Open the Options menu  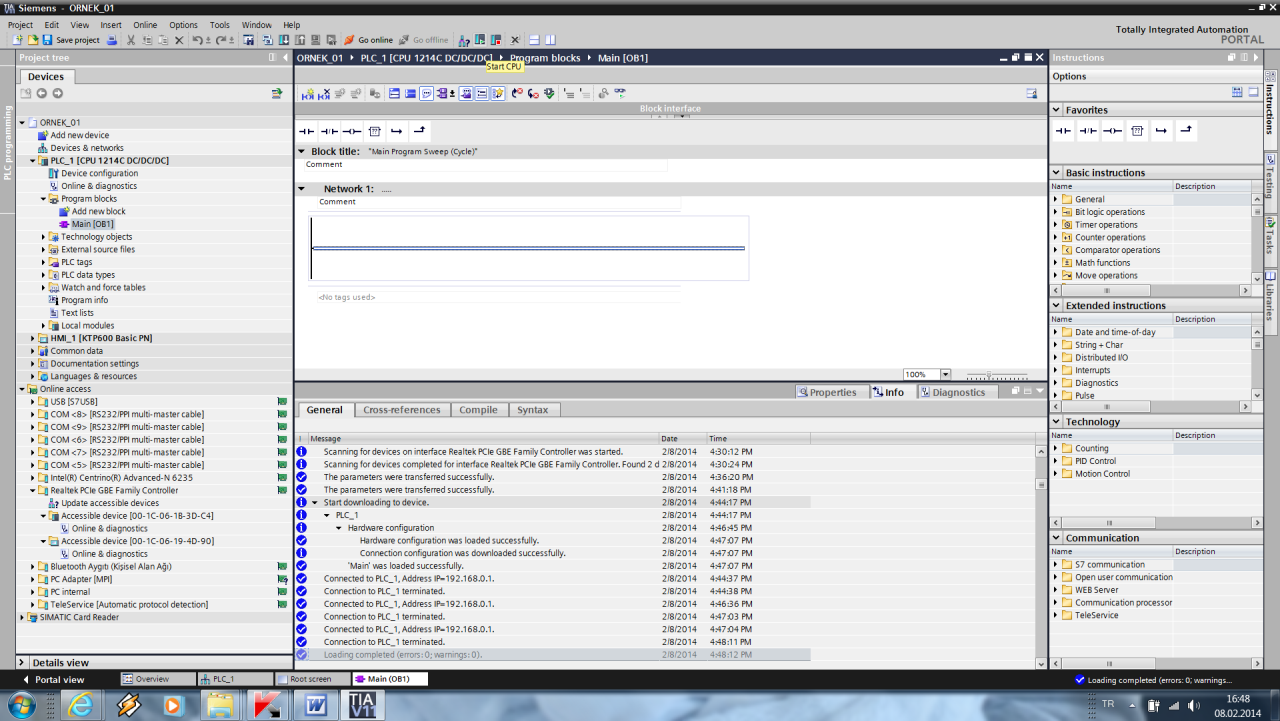pos(183,25)
